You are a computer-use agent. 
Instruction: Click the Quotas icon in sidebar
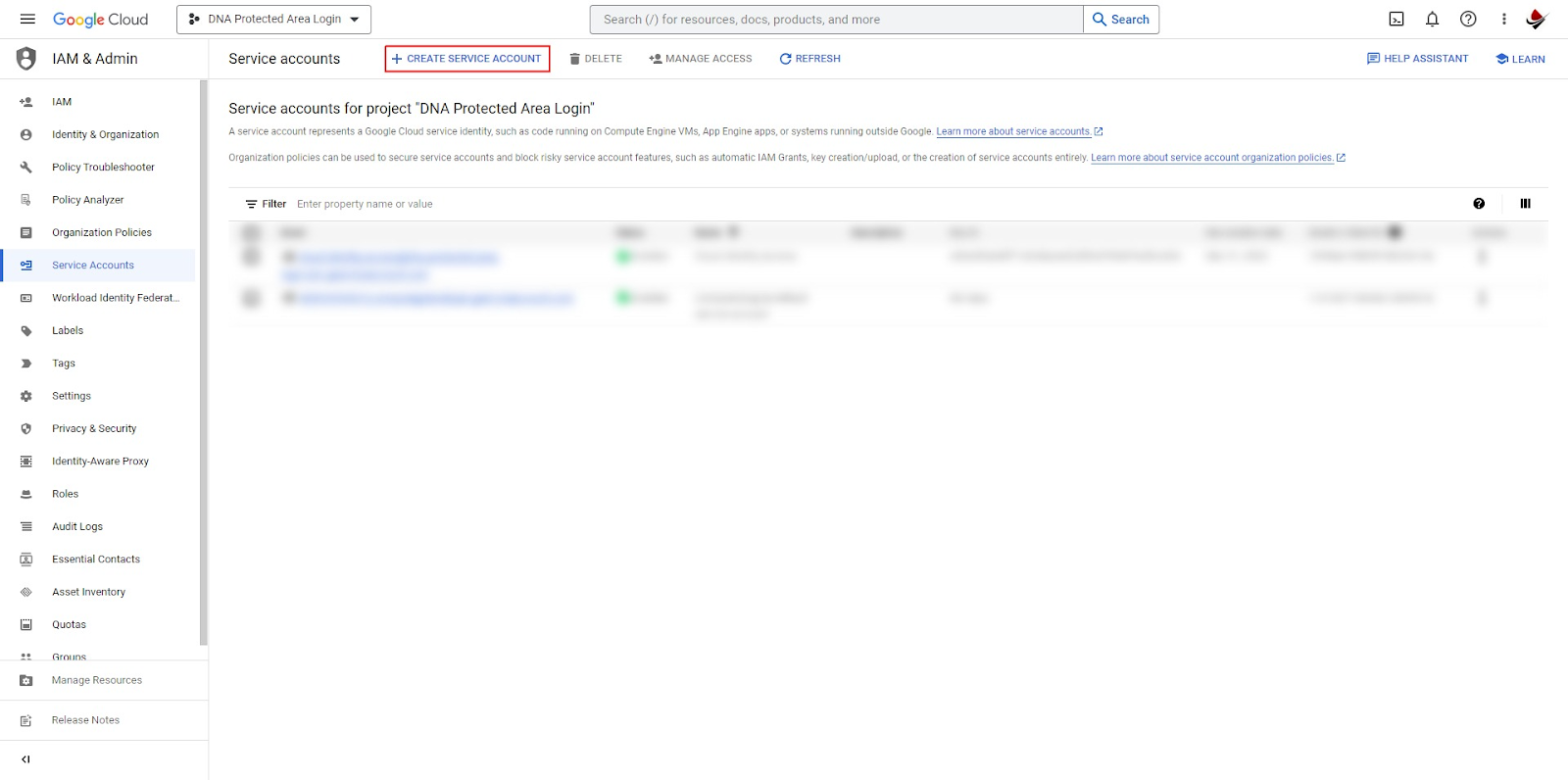26,624
